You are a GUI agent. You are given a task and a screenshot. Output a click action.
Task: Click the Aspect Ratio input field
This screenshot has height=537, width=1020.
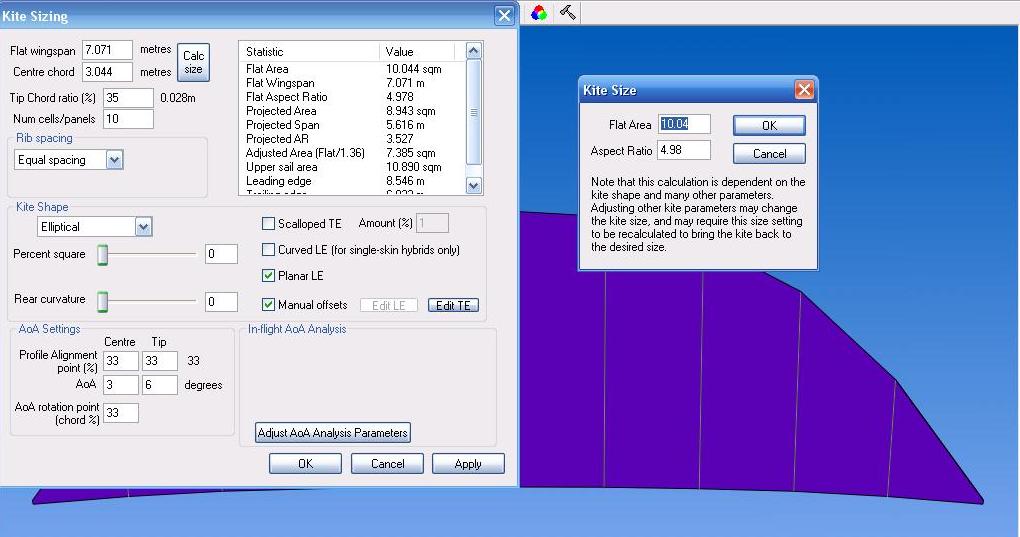pos(684,151)
